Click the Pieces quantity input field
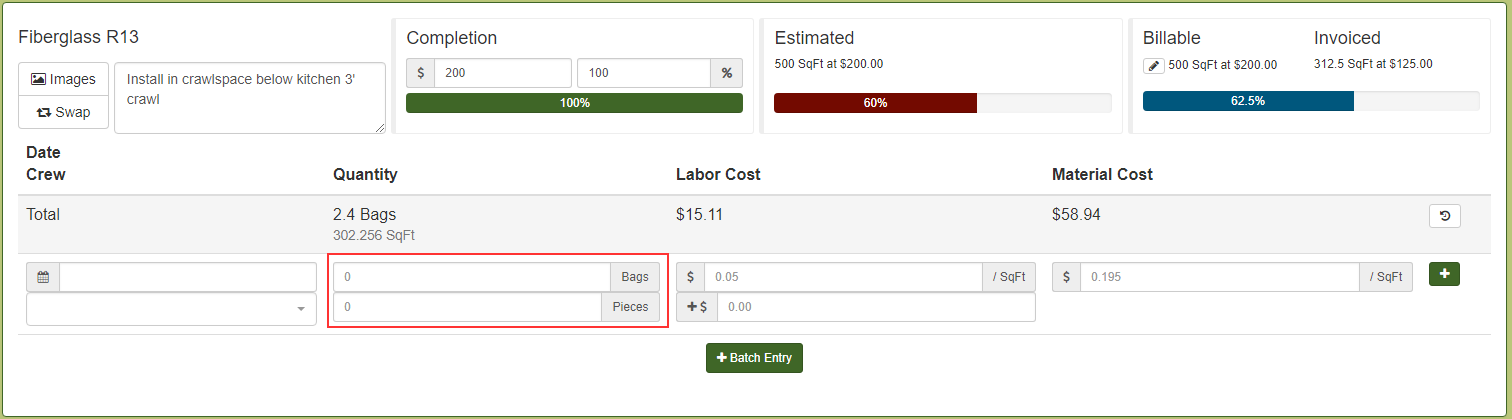Viewport: 1512px width, 419px height. 467,307
